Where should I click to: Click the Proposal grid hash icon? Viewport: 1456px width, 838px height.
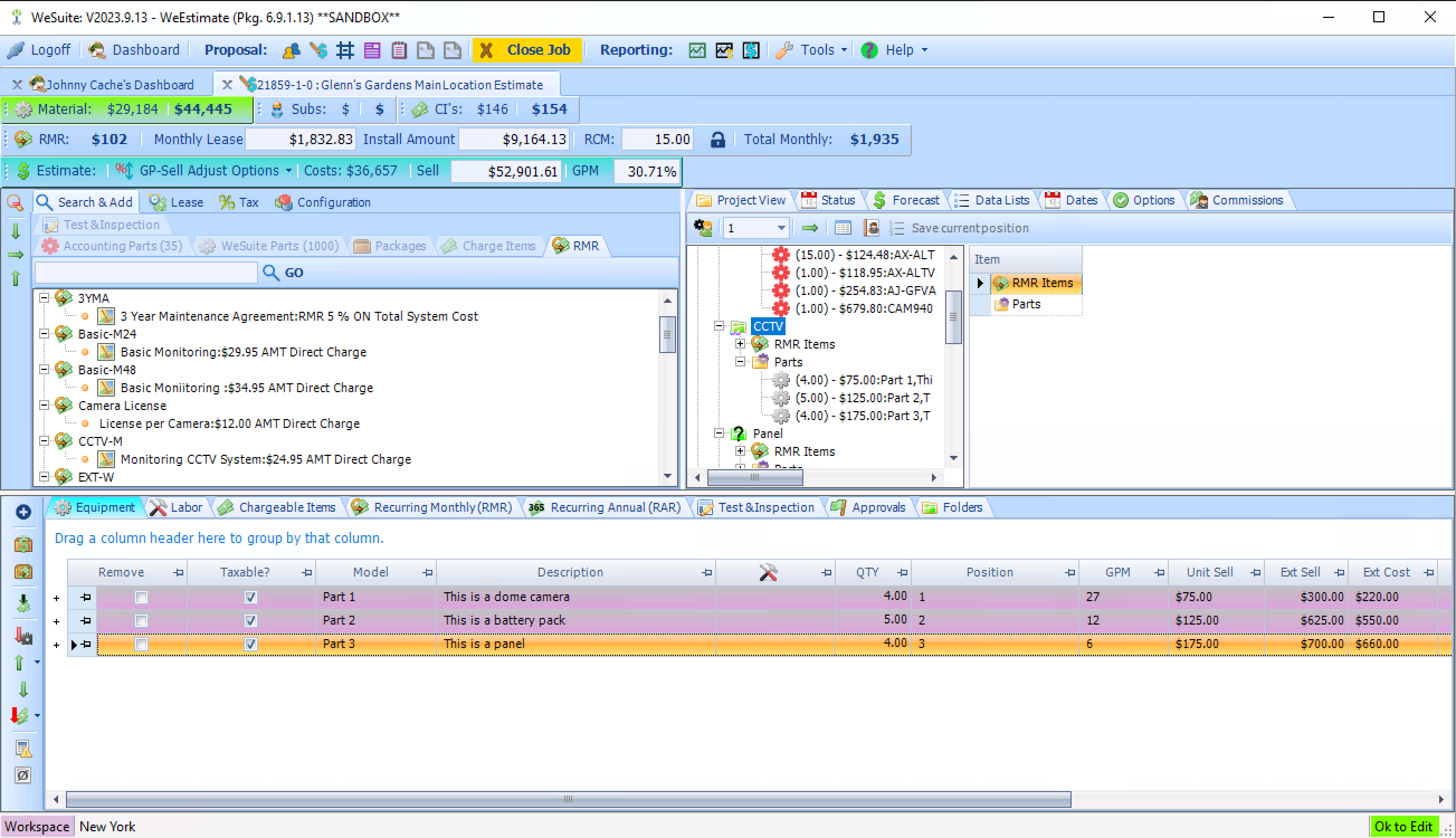(x=345, y=51)
